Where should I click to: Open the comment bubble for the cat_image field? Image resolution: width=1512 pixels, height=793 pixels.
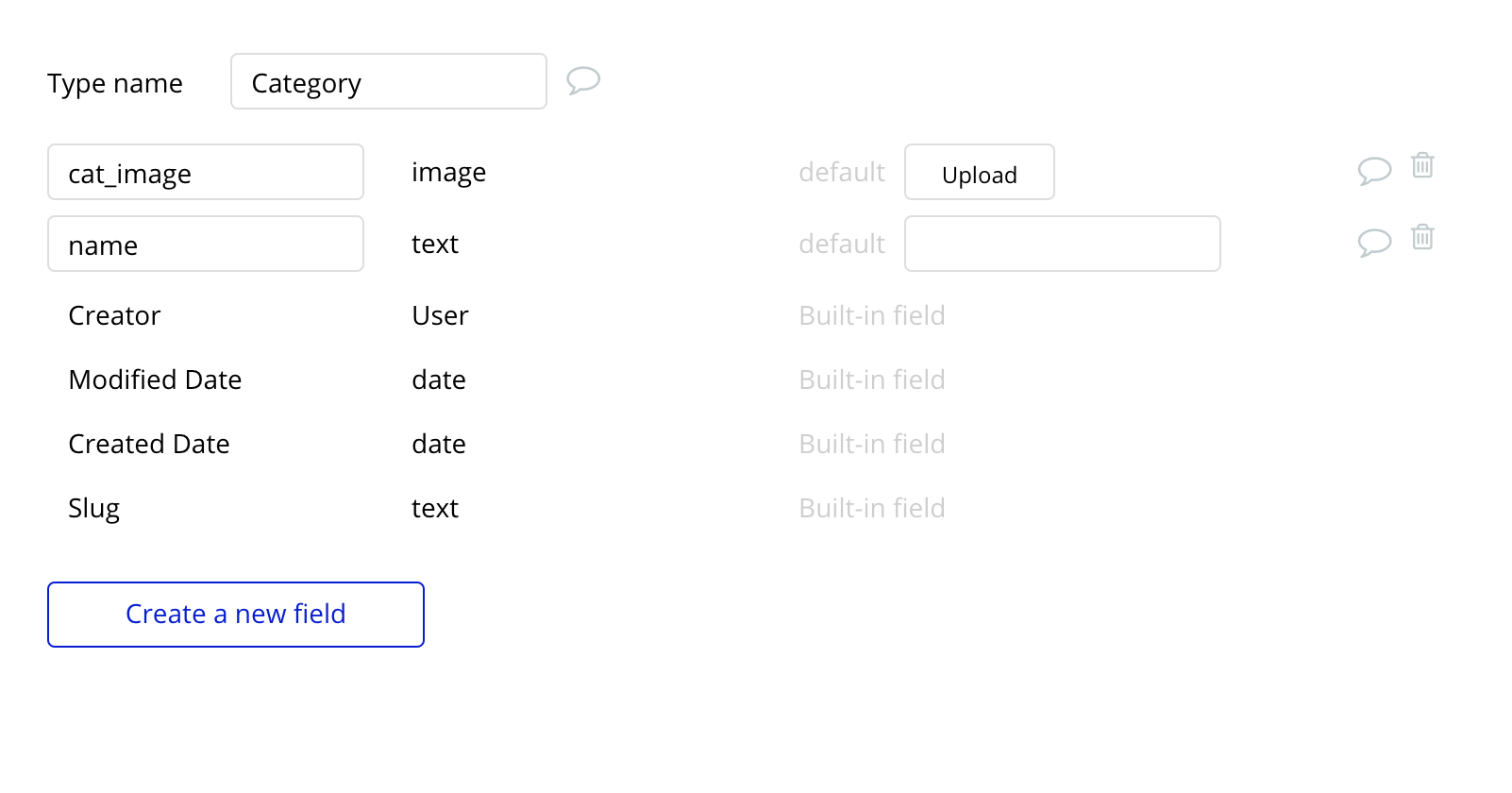[x=1374, y=170]
